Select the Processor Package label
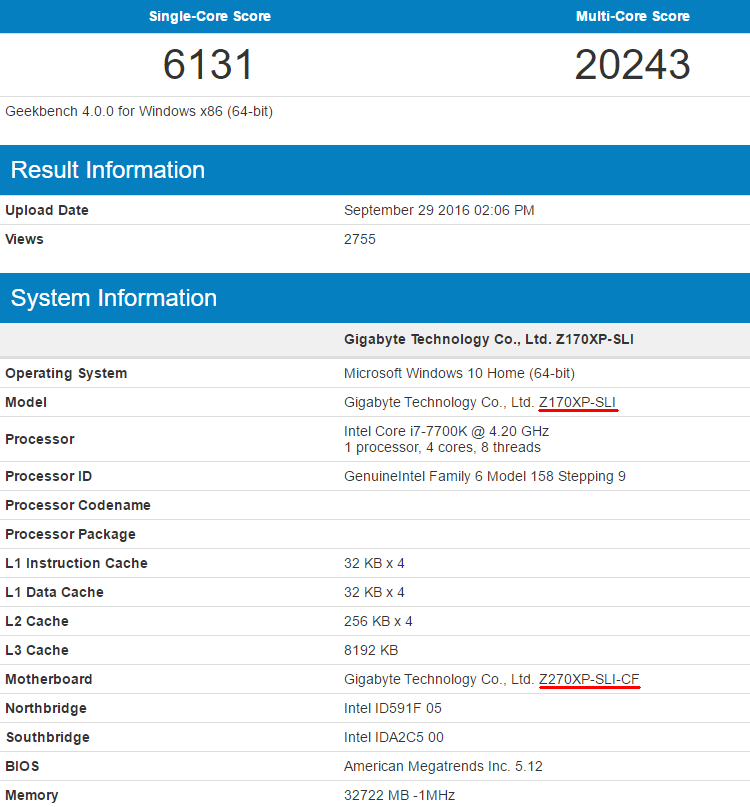This screenshot has width=750, height=807. 70,534
